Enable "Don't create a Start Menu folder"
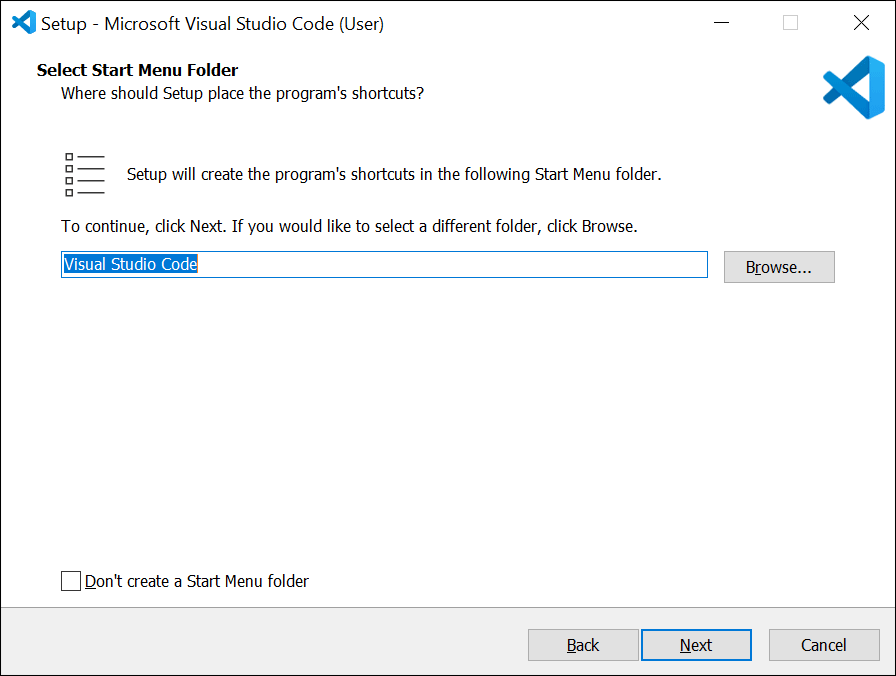The height and width of the screenshot is (676, 896). pyautogui.click(x=71, y=581)
